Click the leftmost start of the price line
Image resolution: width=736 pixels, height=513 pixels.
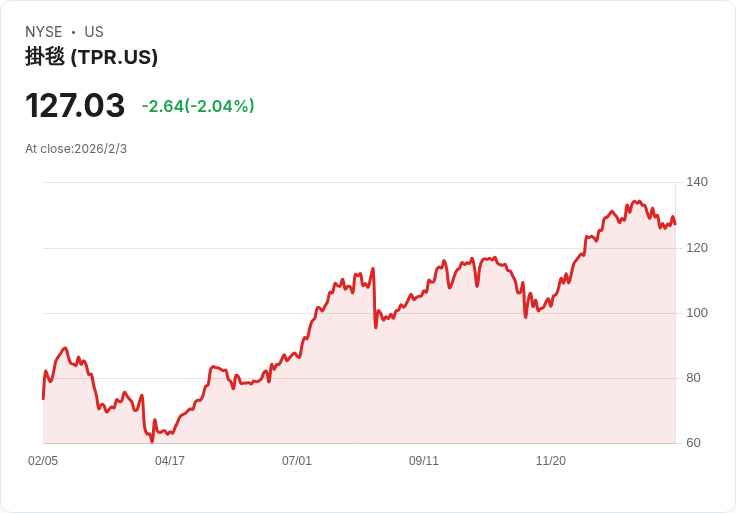pyautogui.click(x=43, y=398)
